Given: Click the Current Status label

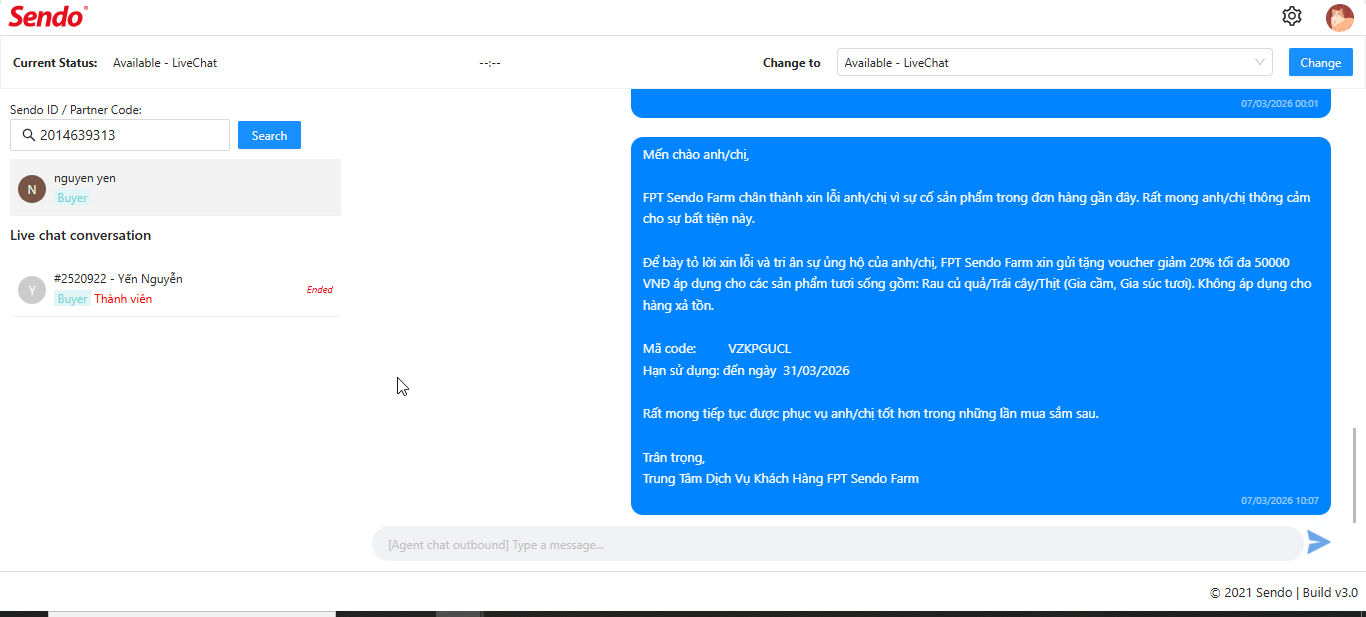Looking at the screenshot, I should pos(55,62).
